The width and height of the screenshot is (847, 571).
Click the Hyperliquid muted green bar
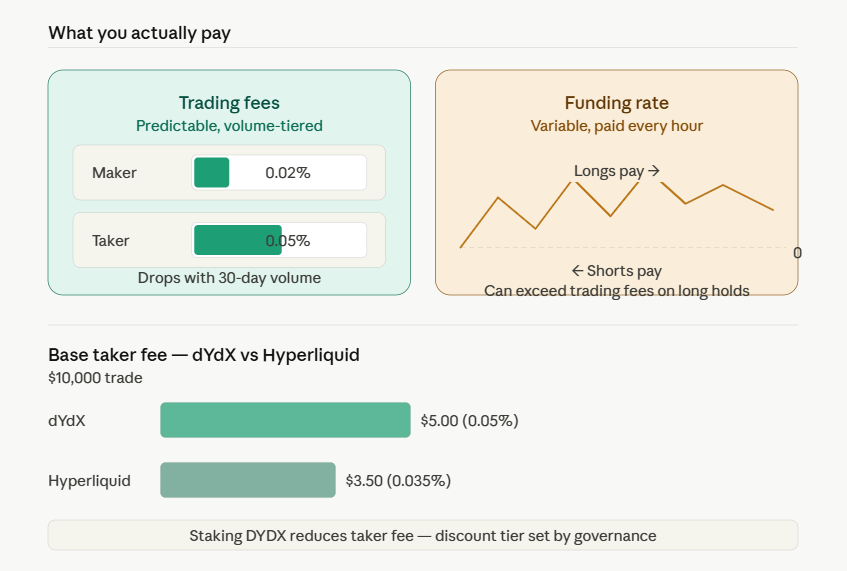(x=248, y=480)
